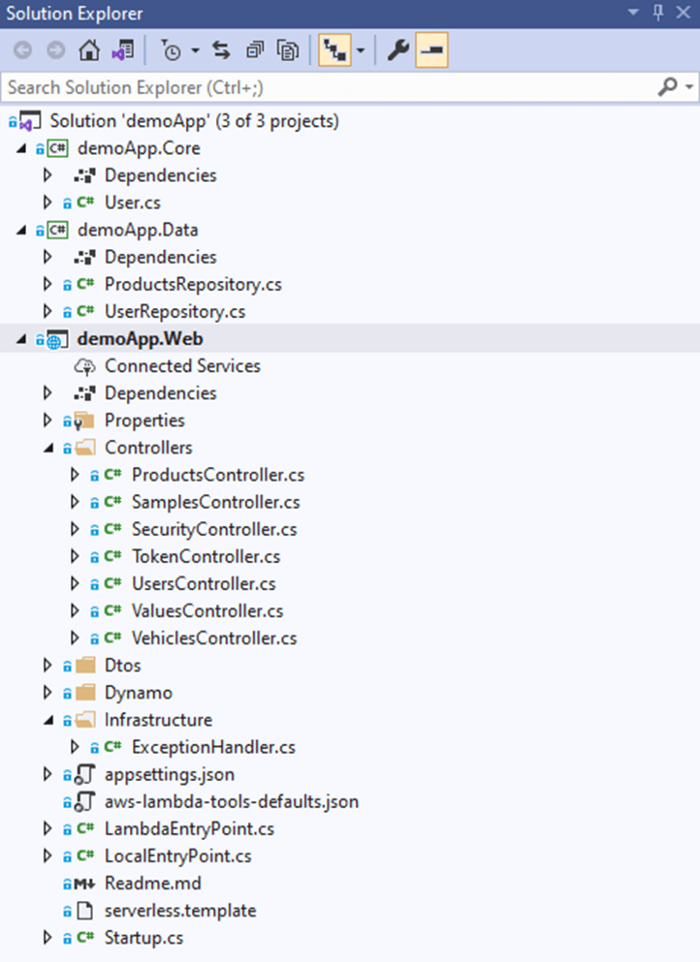Image resolution: width=700 pixels, height=962 pixels.
Task: Switch between solutions and folder views
Action: [x=122, y=50]
